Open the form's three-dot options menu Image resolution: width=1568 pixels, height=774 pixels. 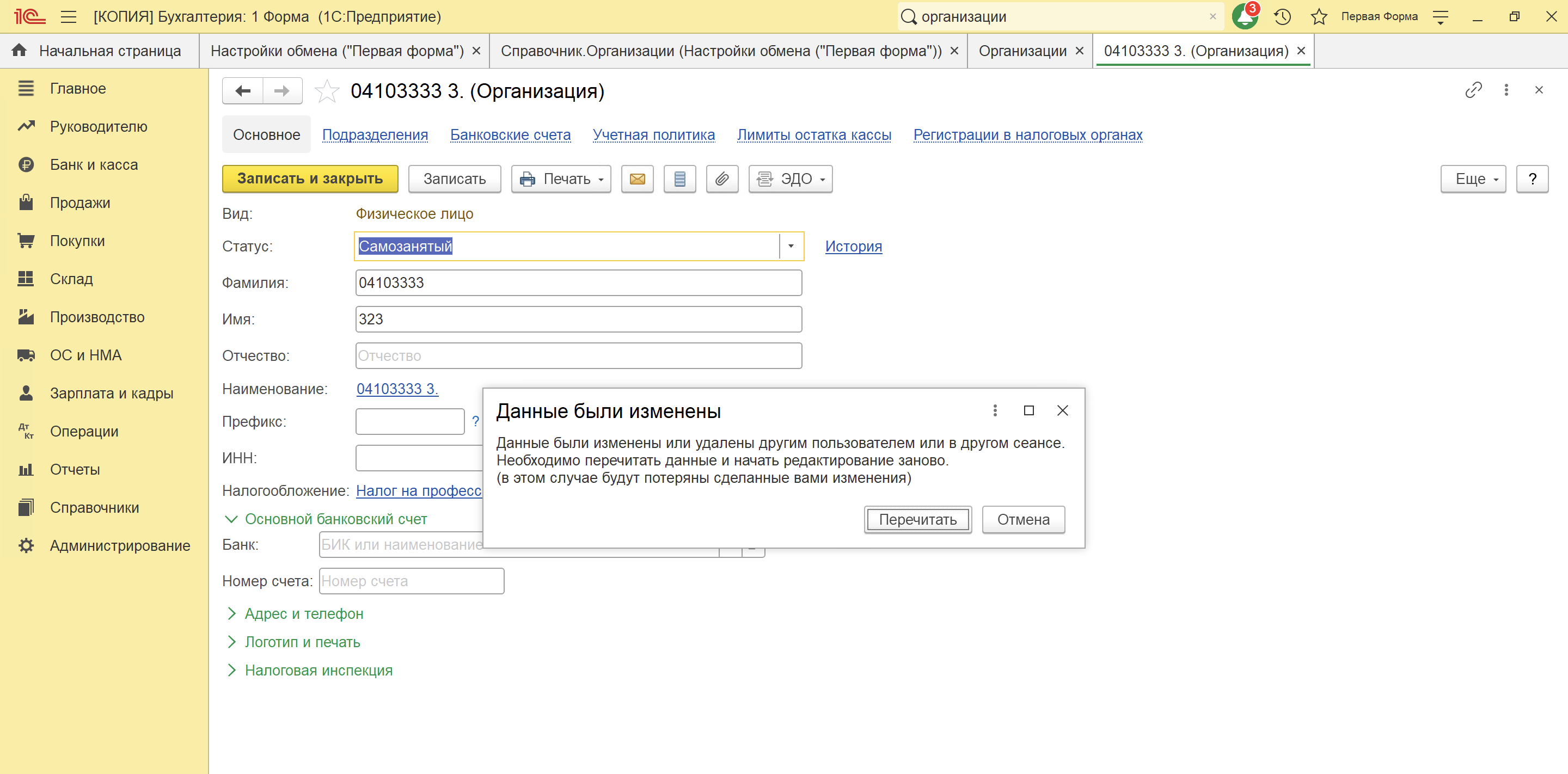pyautogui.click(x=1506, y=90)
